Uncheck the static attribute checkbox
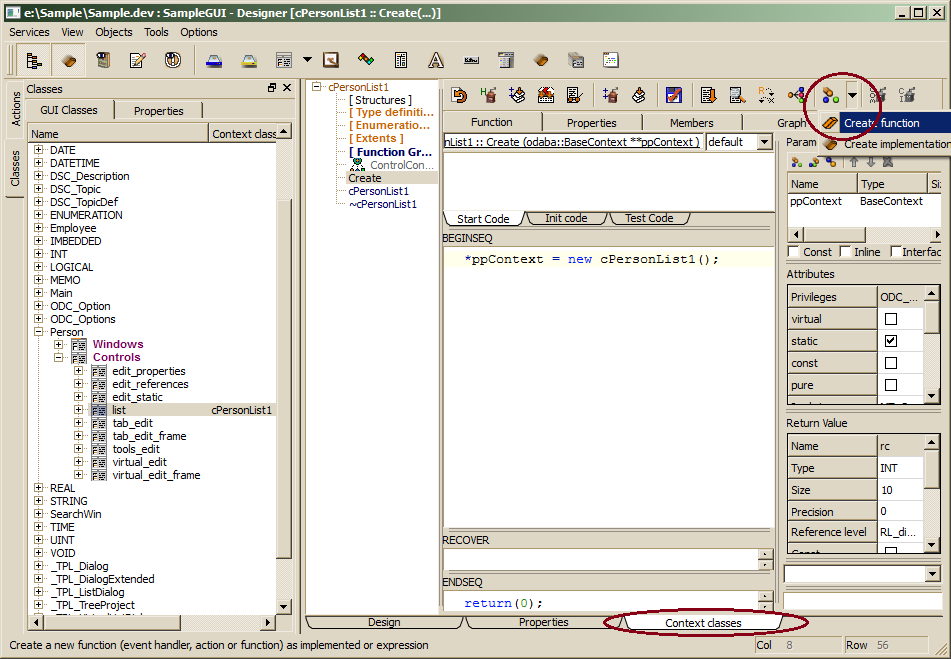This screenshot has height=659, width=951. (x=891, y=341)
